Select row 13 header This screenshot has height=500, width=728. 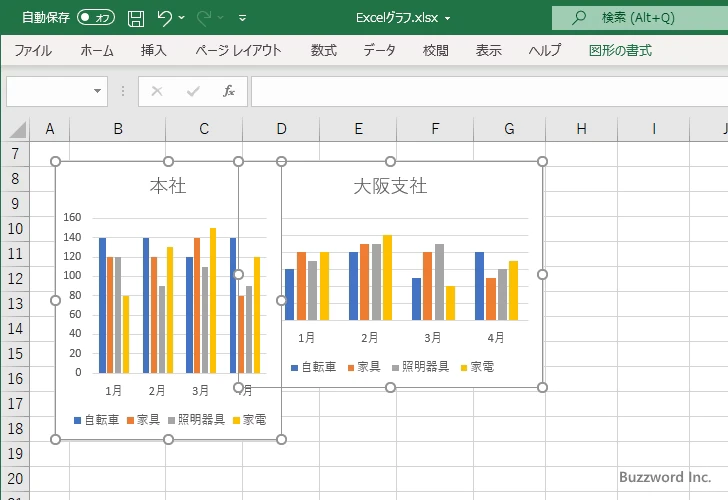(x=15, y=304)
